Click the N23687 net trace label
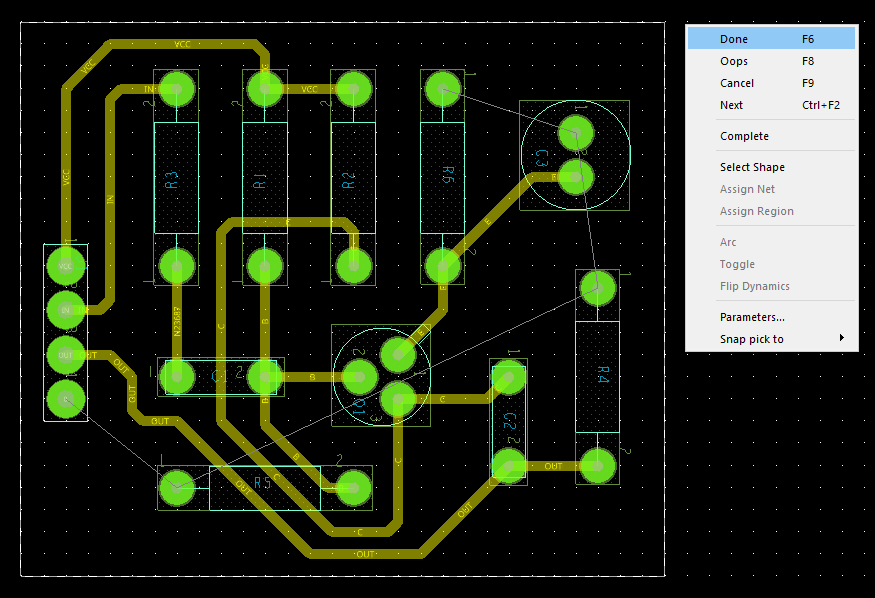 pyautogui.click(x=177, y=321)
